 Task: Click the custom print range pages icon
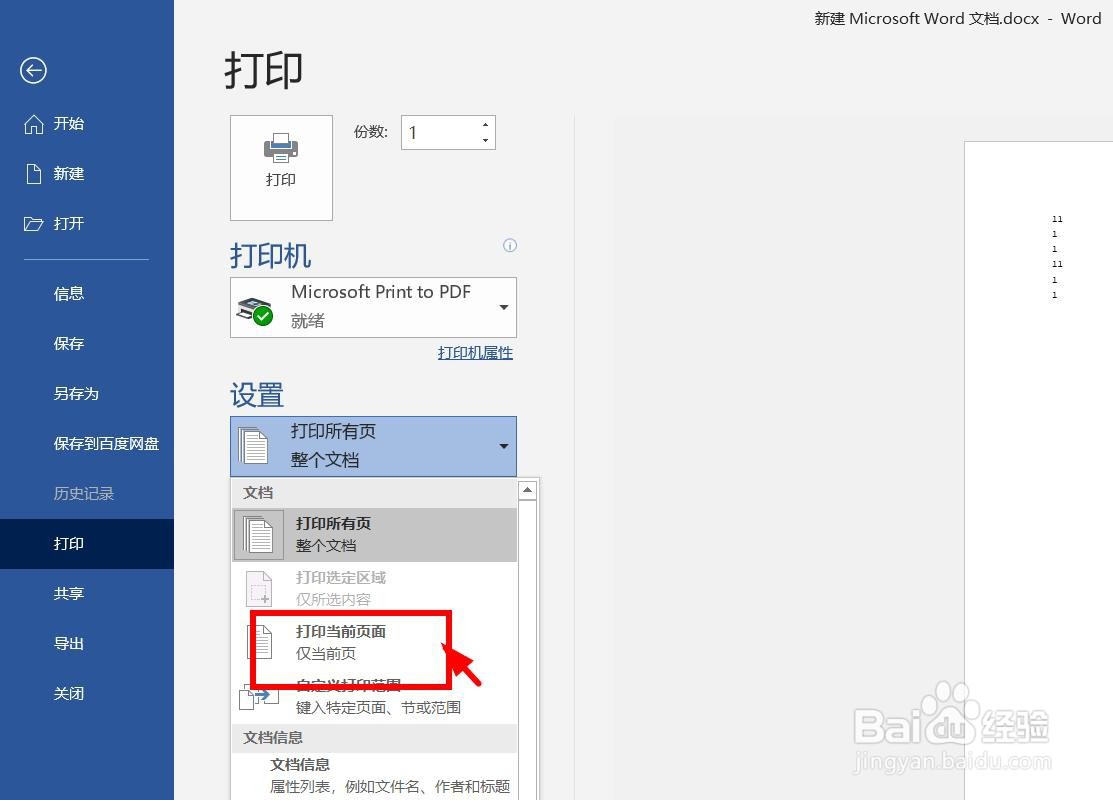click(x=258, y=696)
